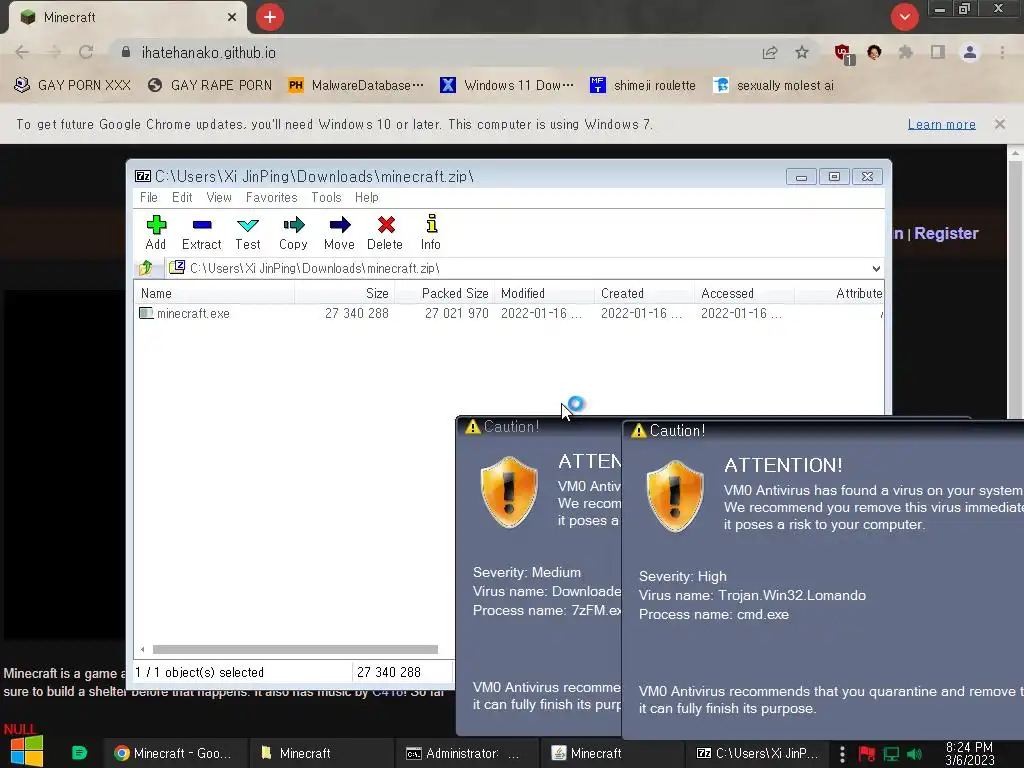Screen dimensions: 1024x768
Task: Show hidden tray icons dots
Action: tap(842, 754)
